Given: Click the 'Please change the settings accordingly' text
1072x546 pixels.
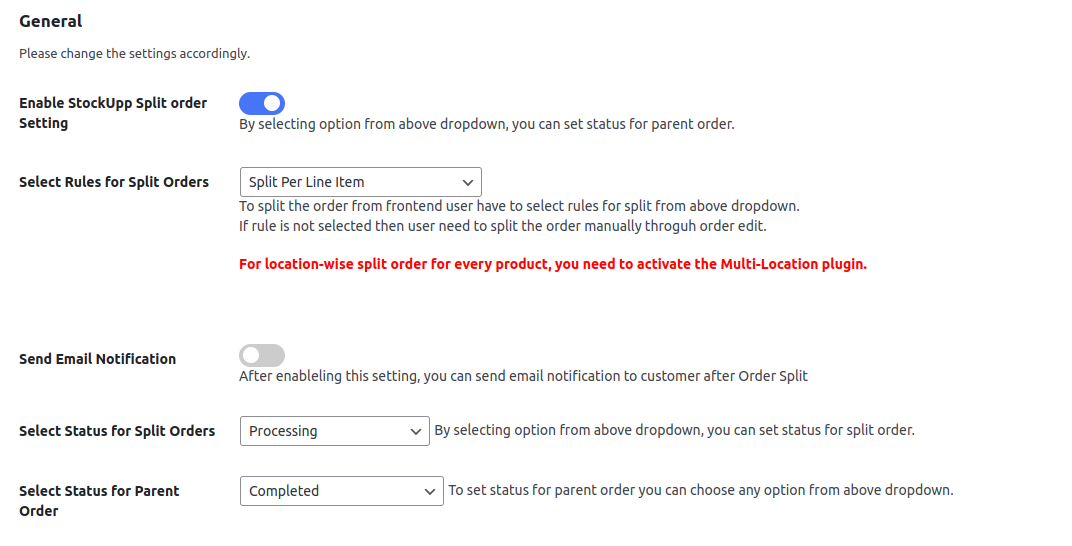Looking at the screenshot, I should (134, 53).
